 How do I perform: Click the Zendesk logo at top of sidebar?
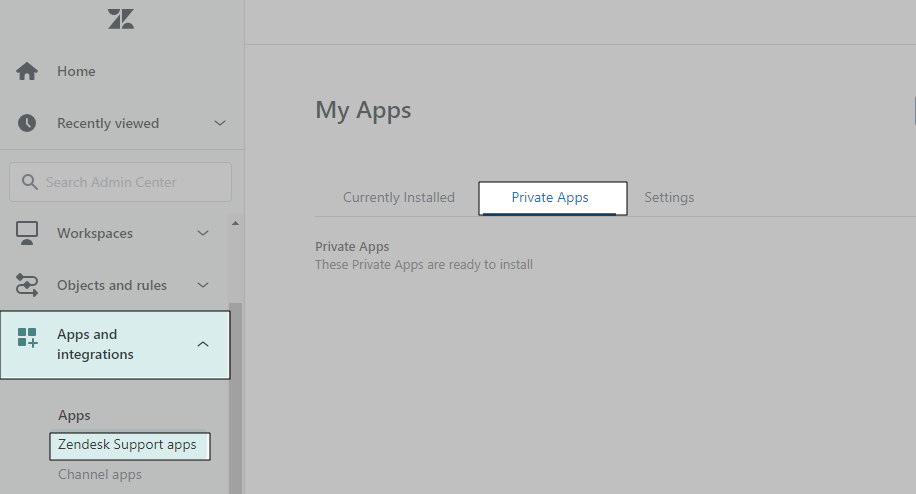121,19
